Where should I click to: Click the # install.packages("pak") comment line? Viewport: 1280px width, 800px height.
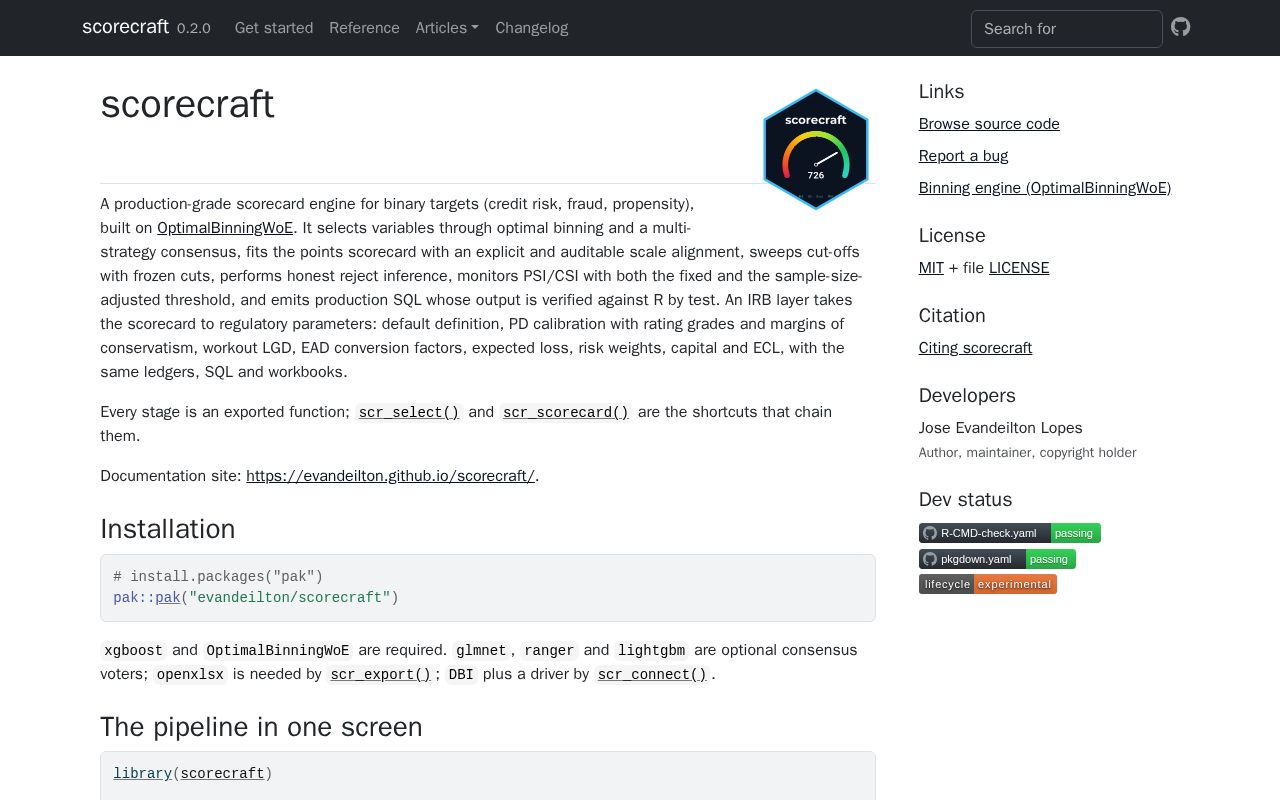pos(218,576)
